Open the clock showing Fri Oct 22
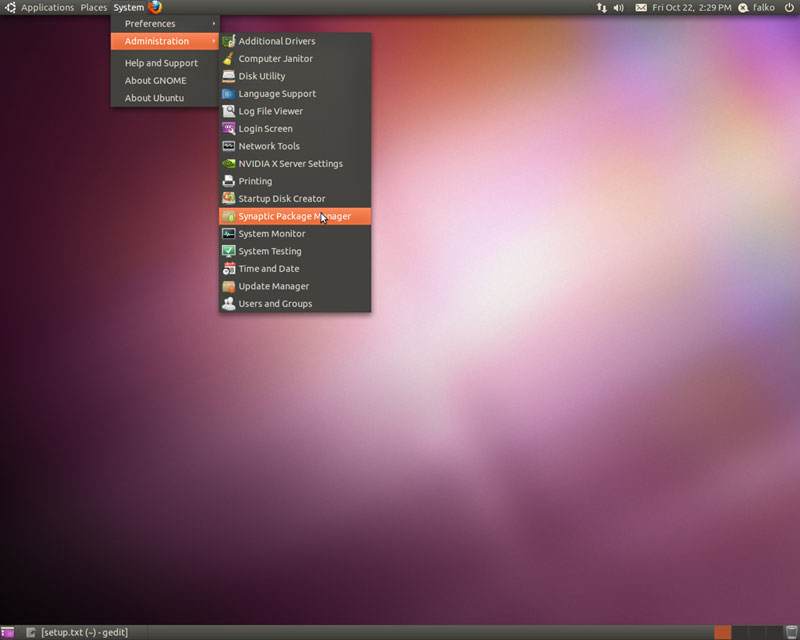The image size is (800, 640). pos(691,8)
